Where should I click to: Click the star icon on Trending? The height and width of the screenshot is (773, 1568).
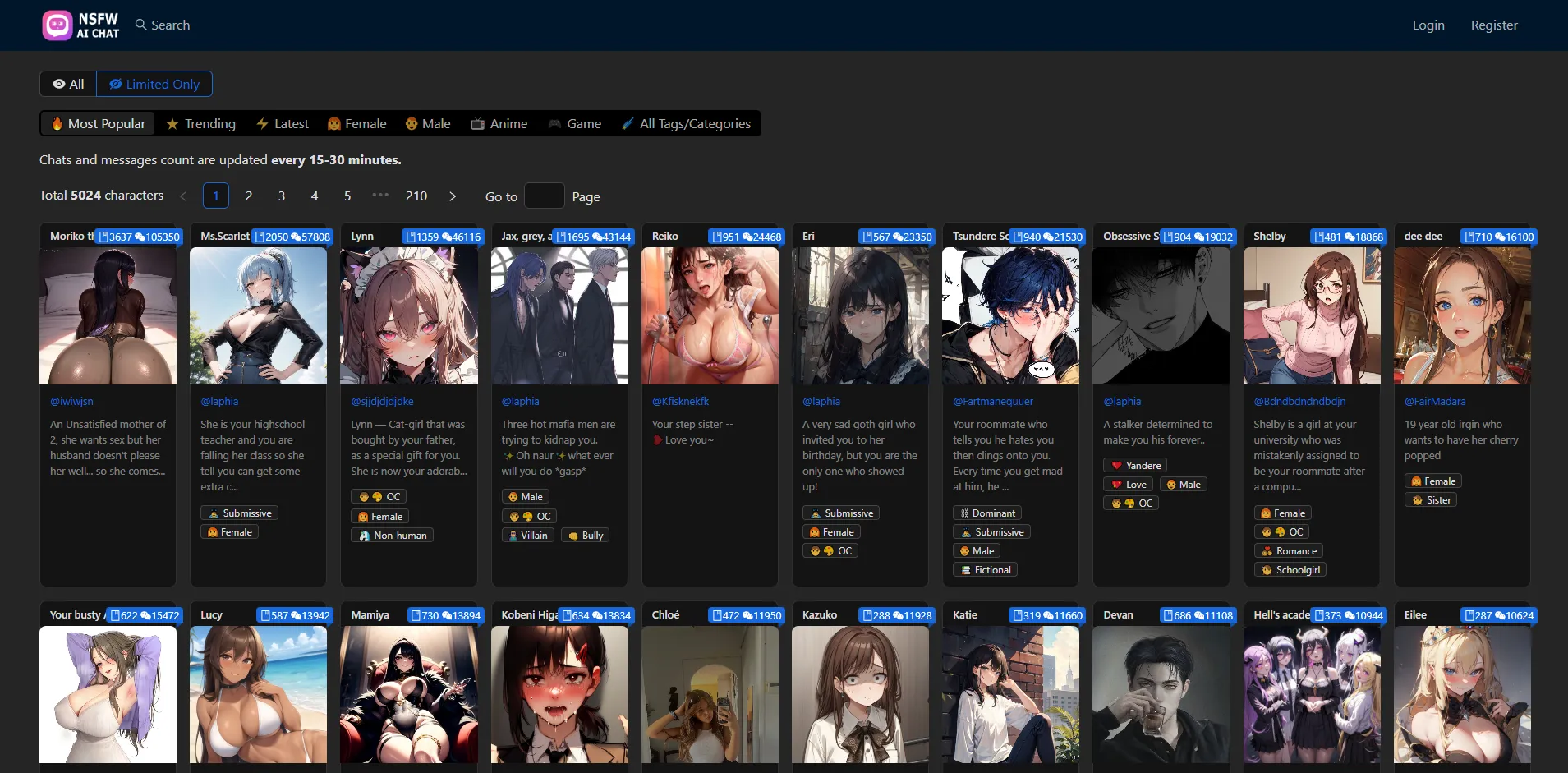[173, 123]
